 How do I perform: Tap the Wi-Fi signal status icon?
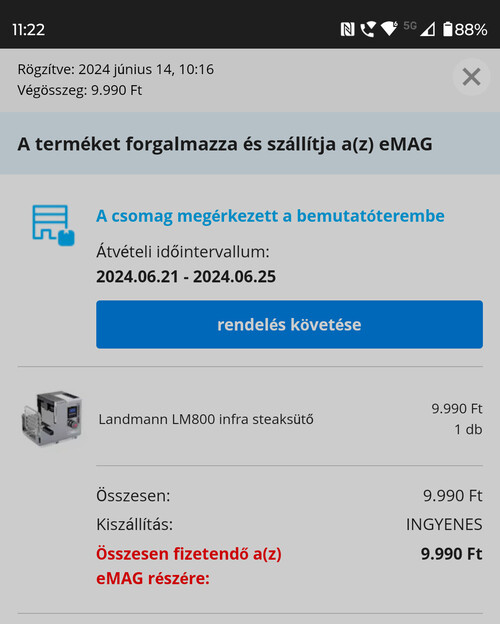tap(389, 29)
